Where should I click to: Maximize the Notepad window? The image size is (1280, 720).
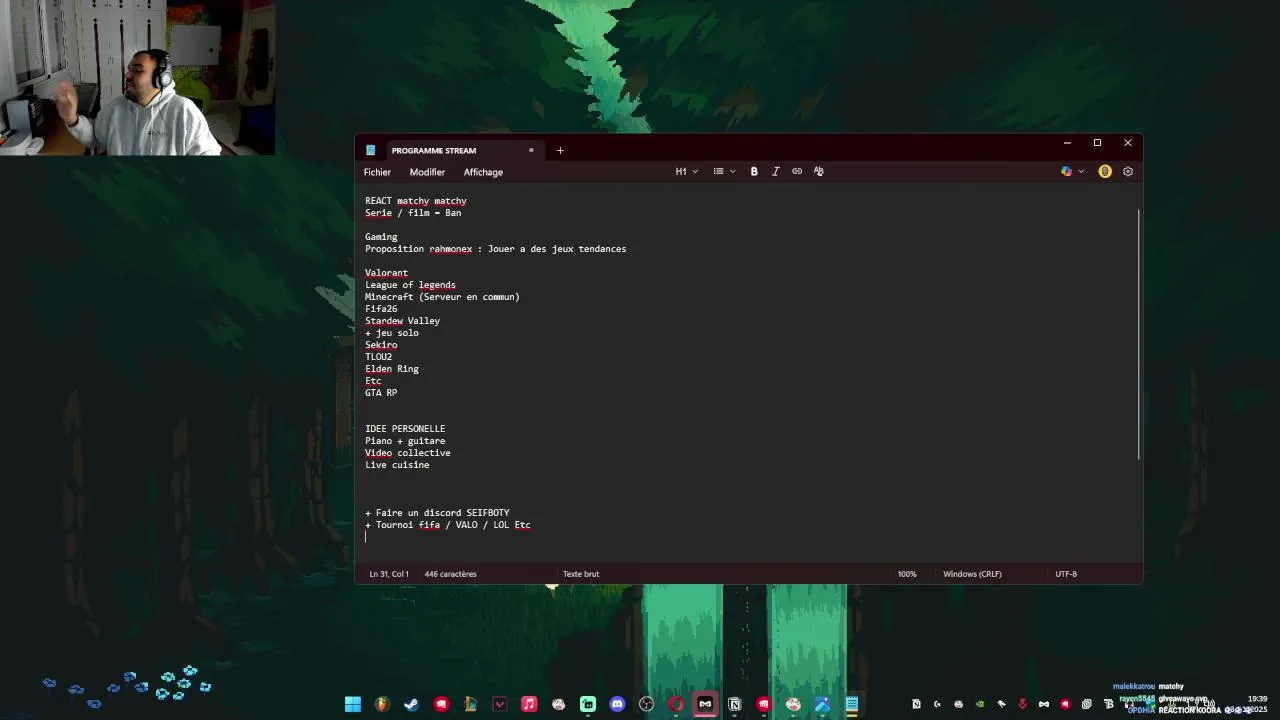click(x=1097, y=143)
